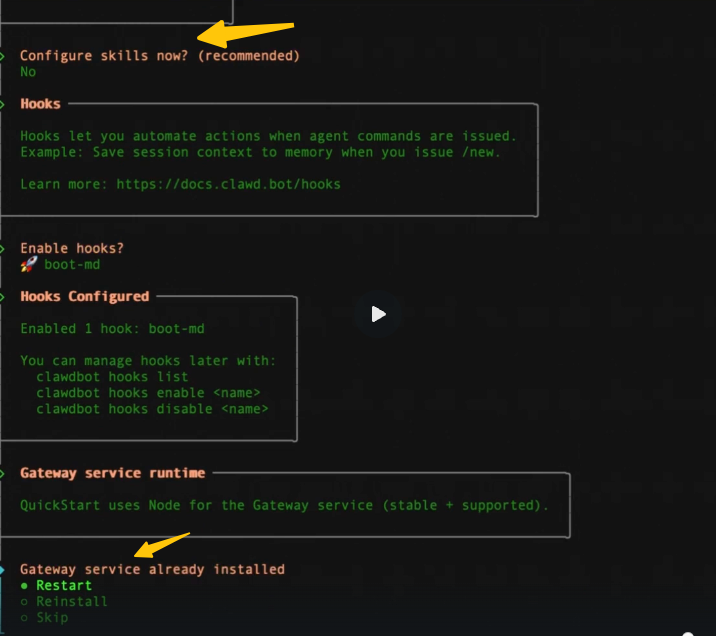This screenshot has width=716, height=636.
Task: Click the green diamond beside Hooks heading
Action: tap(3, 104)
